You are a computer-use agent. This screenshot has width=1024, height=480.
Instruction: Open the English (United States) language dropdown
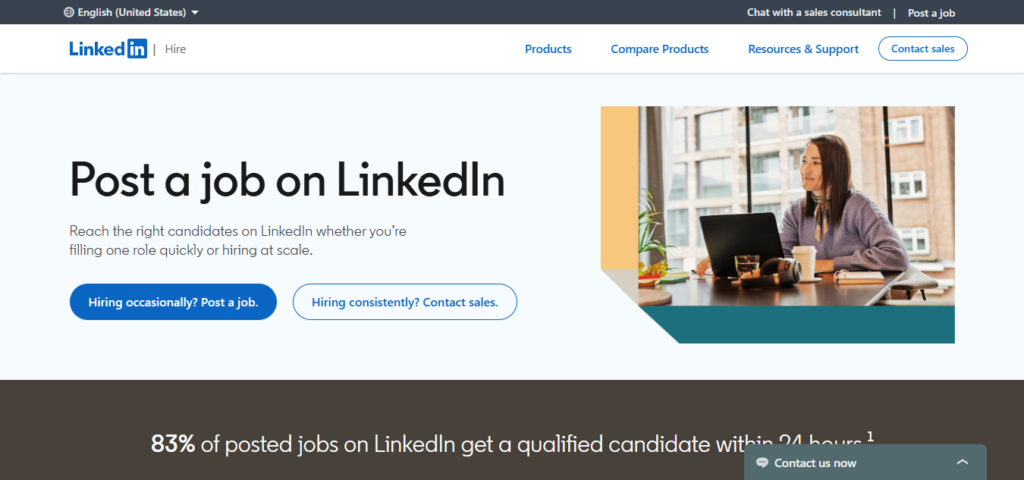[x=132, y=13]
